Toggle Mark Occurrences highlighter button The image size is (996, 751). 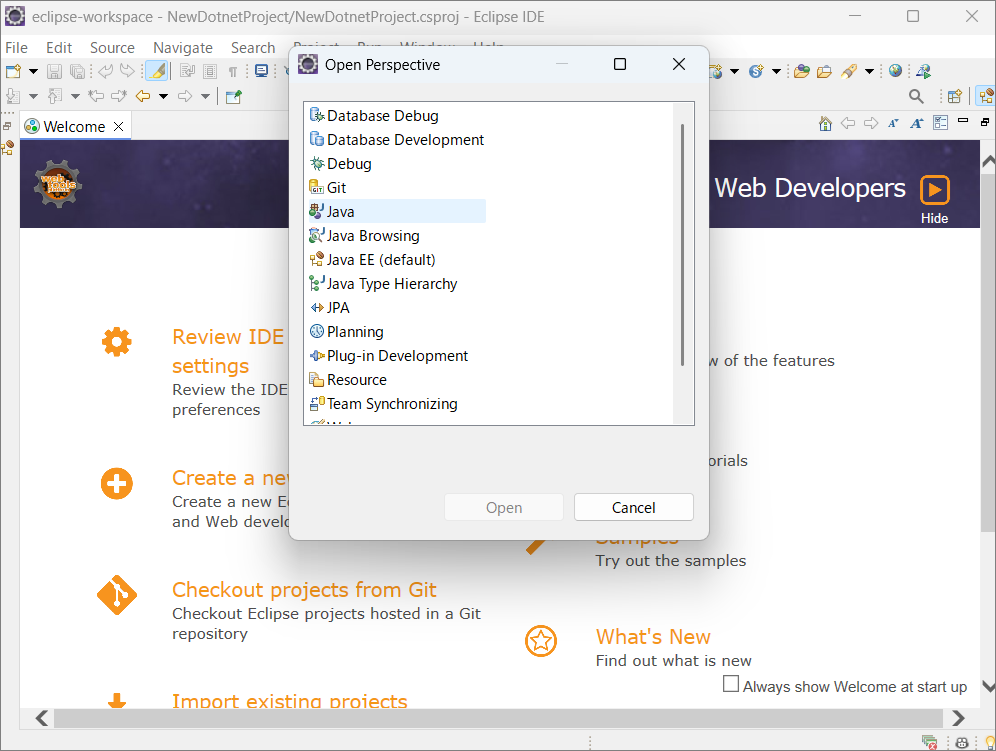click(x=156, y=71)
